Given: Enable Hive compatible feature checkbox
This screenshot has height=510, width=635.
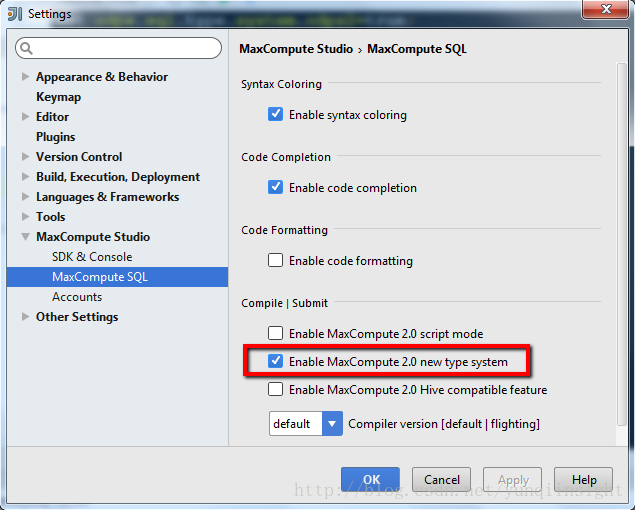Looking at the screenshot, I should (275, 389).
